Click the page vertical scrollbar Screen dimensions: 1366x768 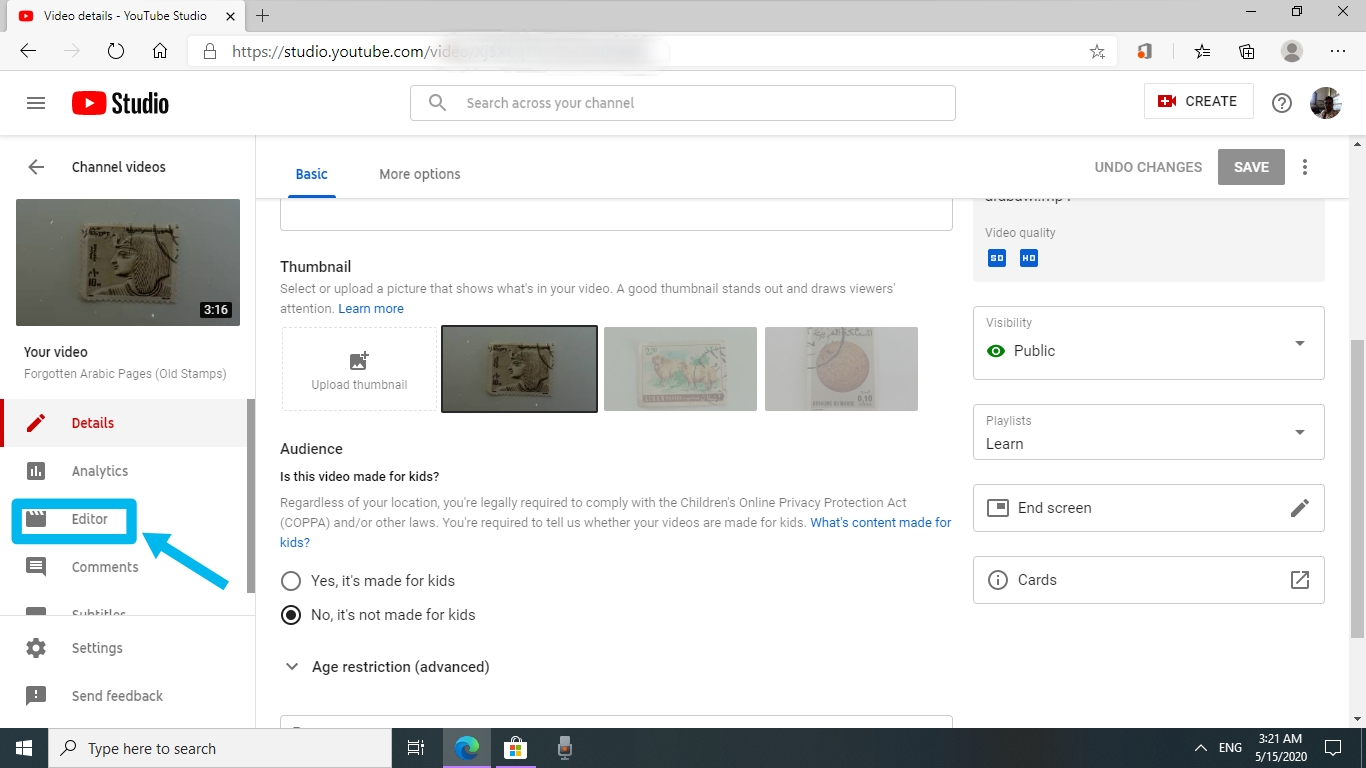coord(1357,489)
